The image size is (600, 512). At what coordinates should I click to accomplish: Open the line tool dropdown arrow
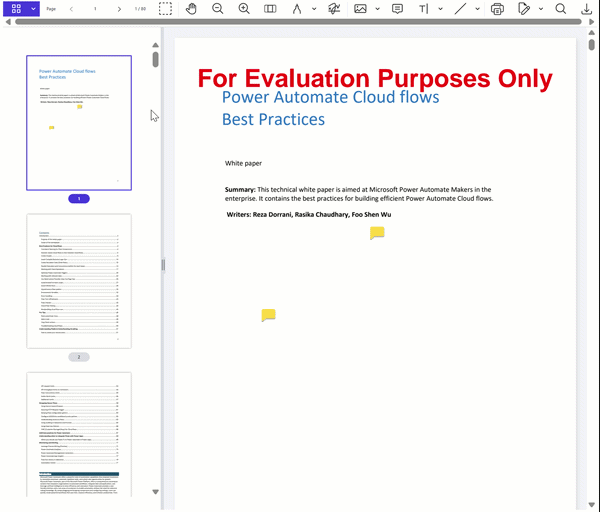pos(477,8)
